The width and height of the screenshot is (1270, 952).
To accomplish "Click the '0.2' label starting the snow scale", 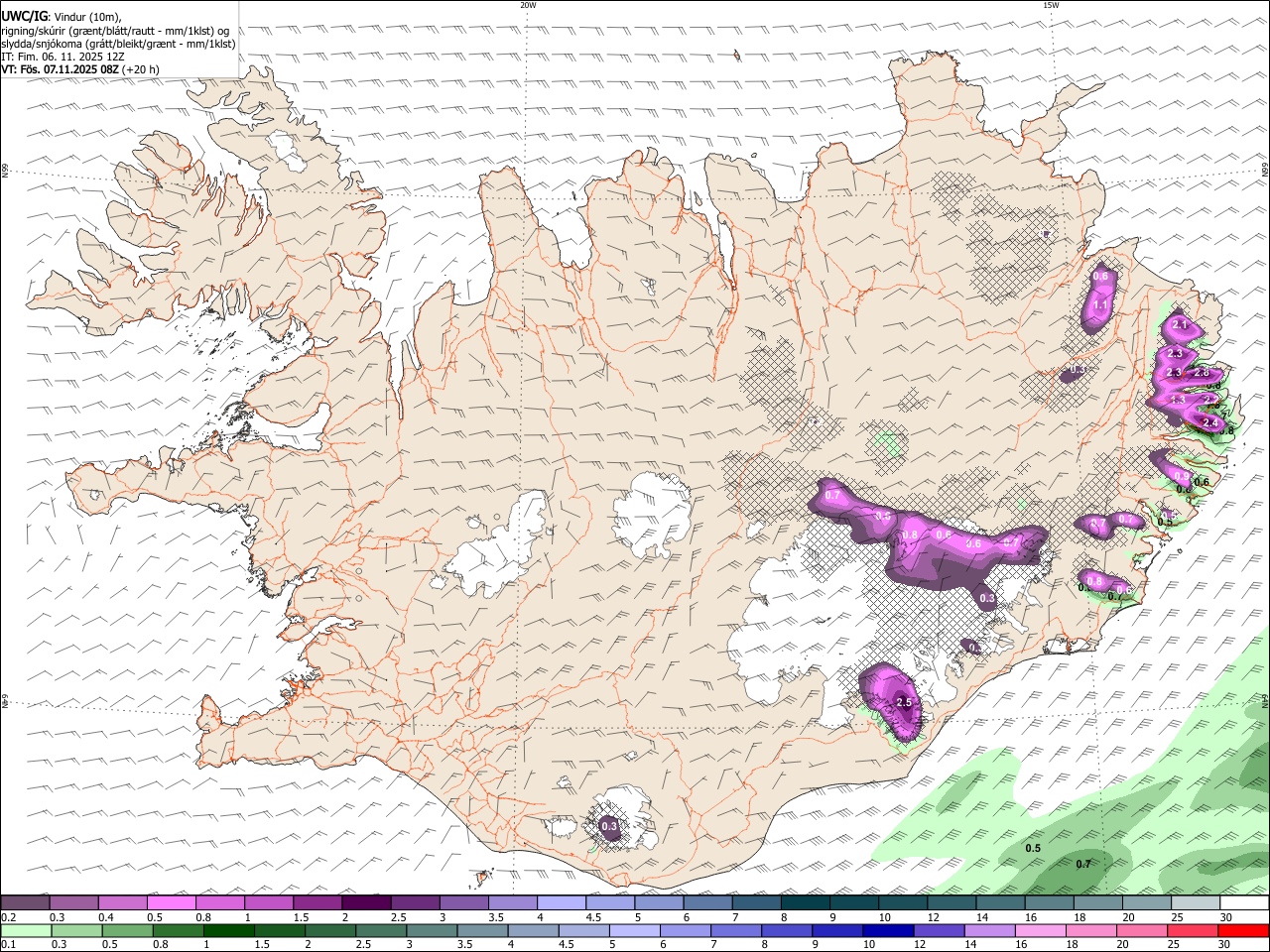I will click(9, 917).
